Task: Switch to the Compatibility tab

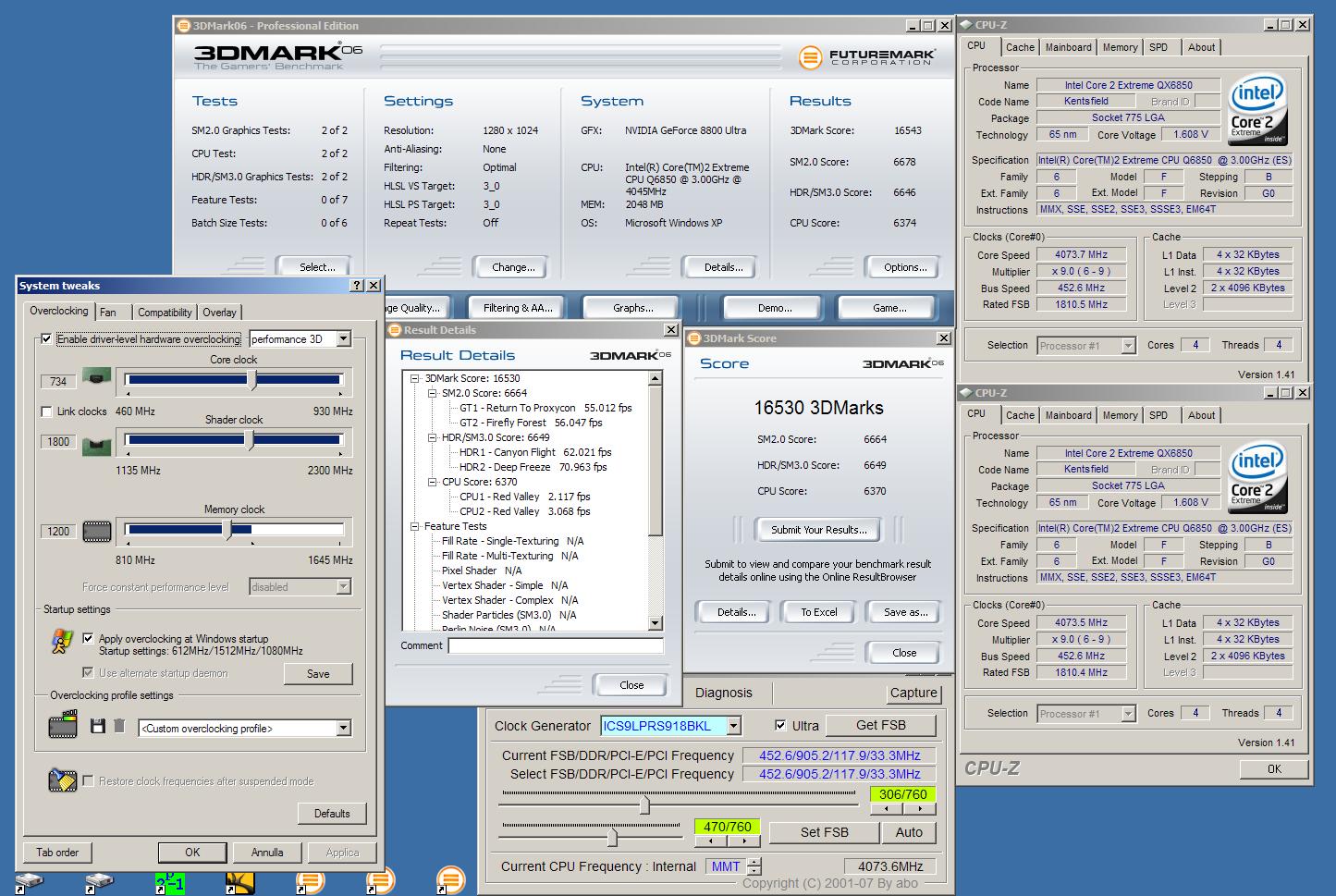Action: pyautogui.click(x=165, y=313)
